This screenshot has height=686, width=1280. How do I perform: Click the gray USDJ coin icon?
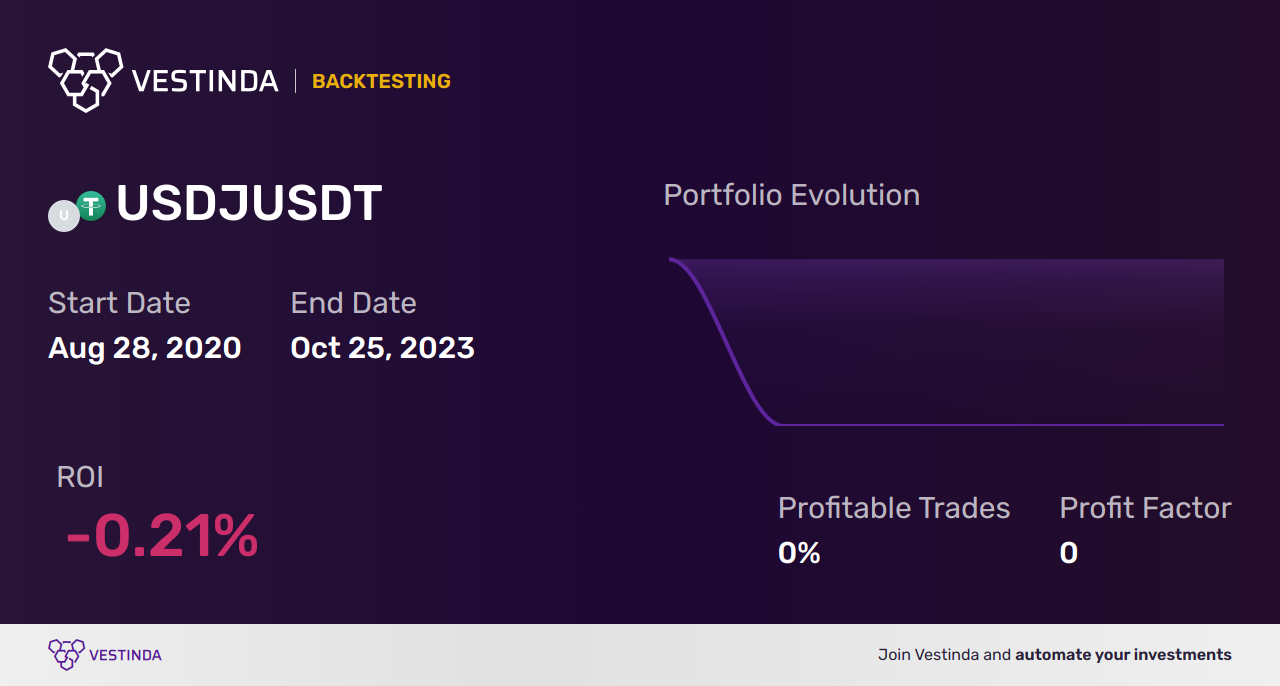[64, 215]
